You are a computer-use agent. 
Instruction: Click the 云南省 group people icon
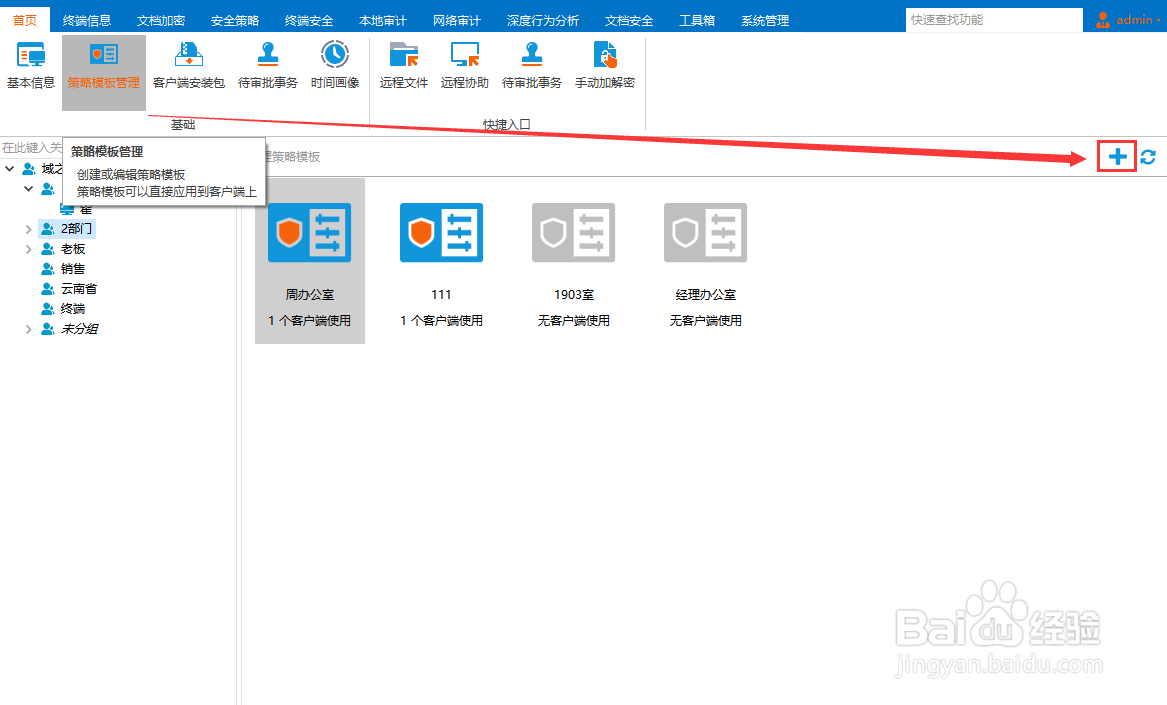point(48,289)
